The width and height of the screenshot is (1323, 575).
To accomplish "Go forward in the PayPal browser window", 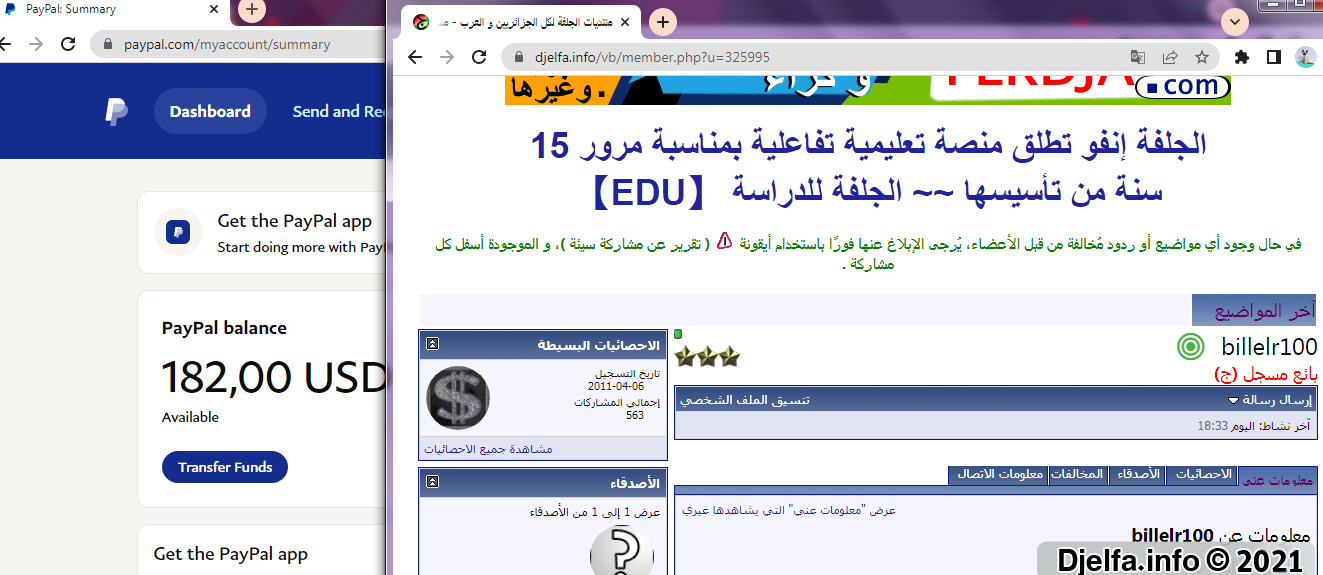I will (x=36, y=44).
